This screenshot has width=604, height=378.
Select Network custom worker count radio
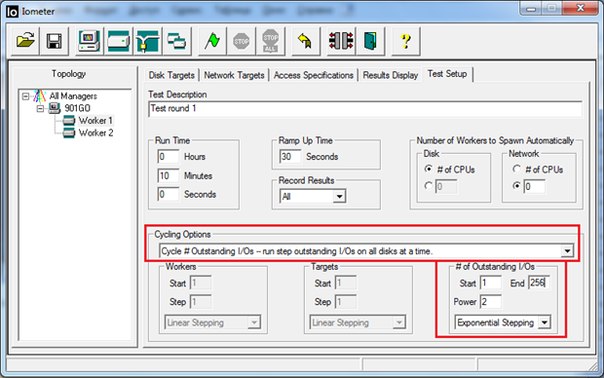click(517, 186)
